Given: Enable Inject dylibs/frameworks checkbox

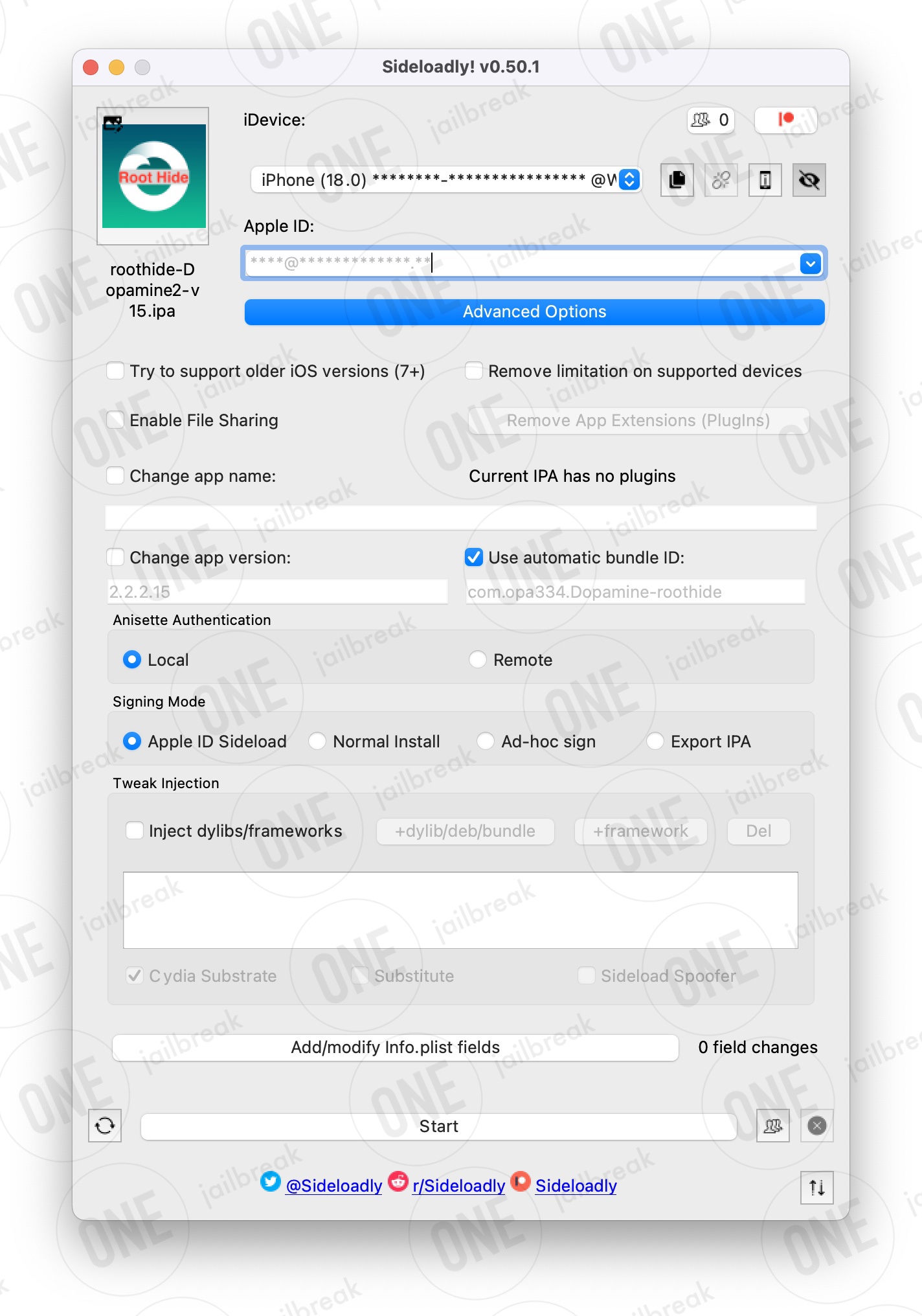Looking at the screenshot, I should pos(135,831).
